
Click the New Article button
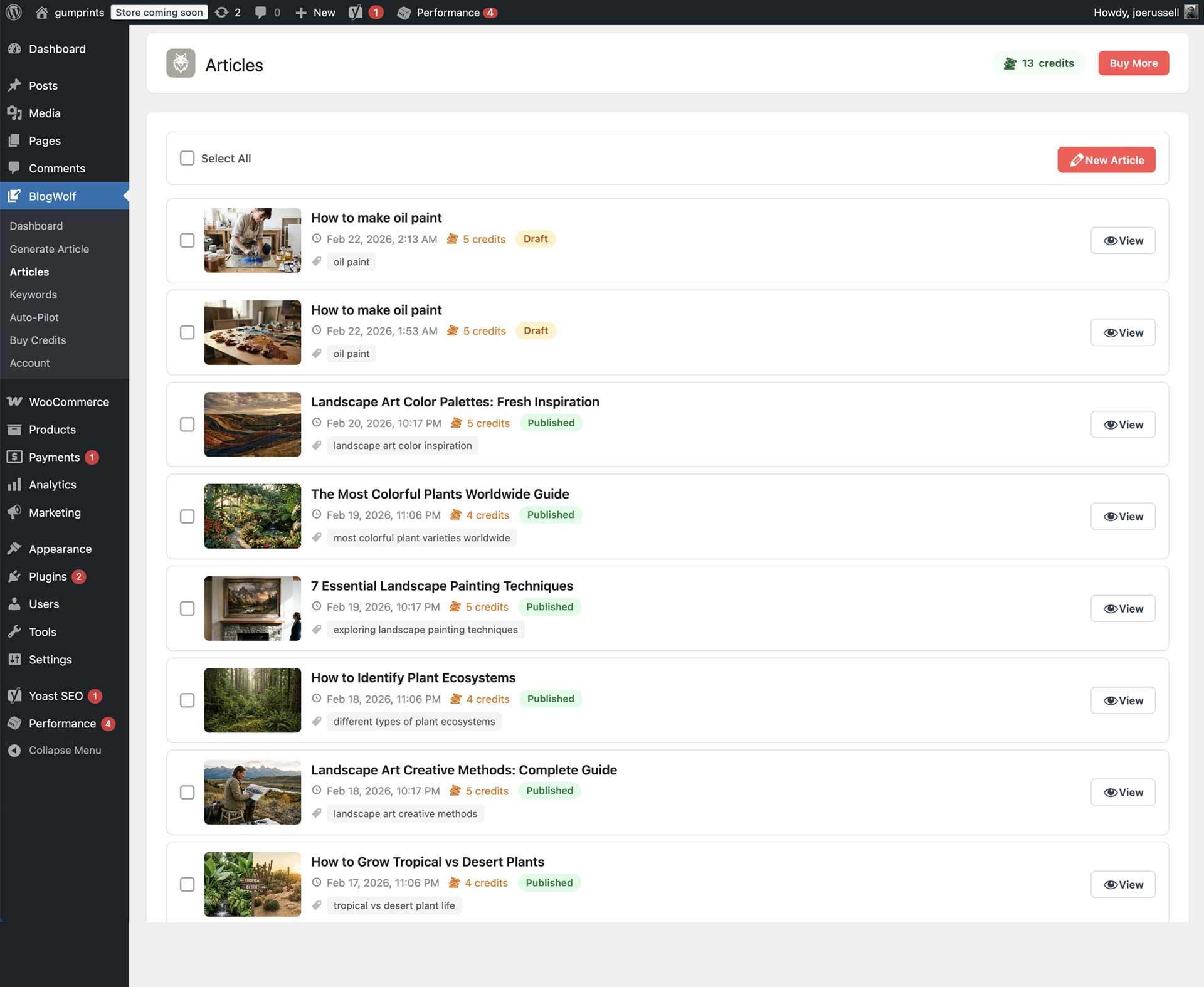(x=1106, y=159)
